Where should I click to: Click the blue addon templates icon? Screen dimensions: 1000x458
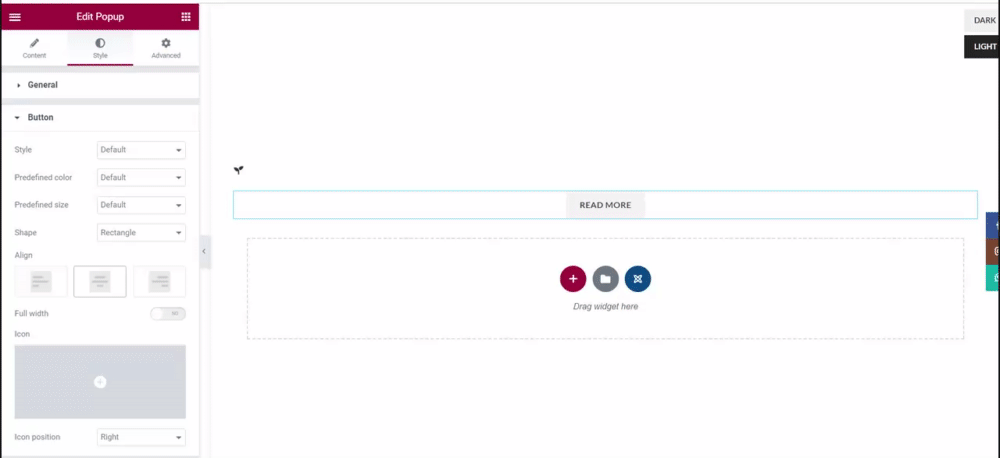coord(638,279)
